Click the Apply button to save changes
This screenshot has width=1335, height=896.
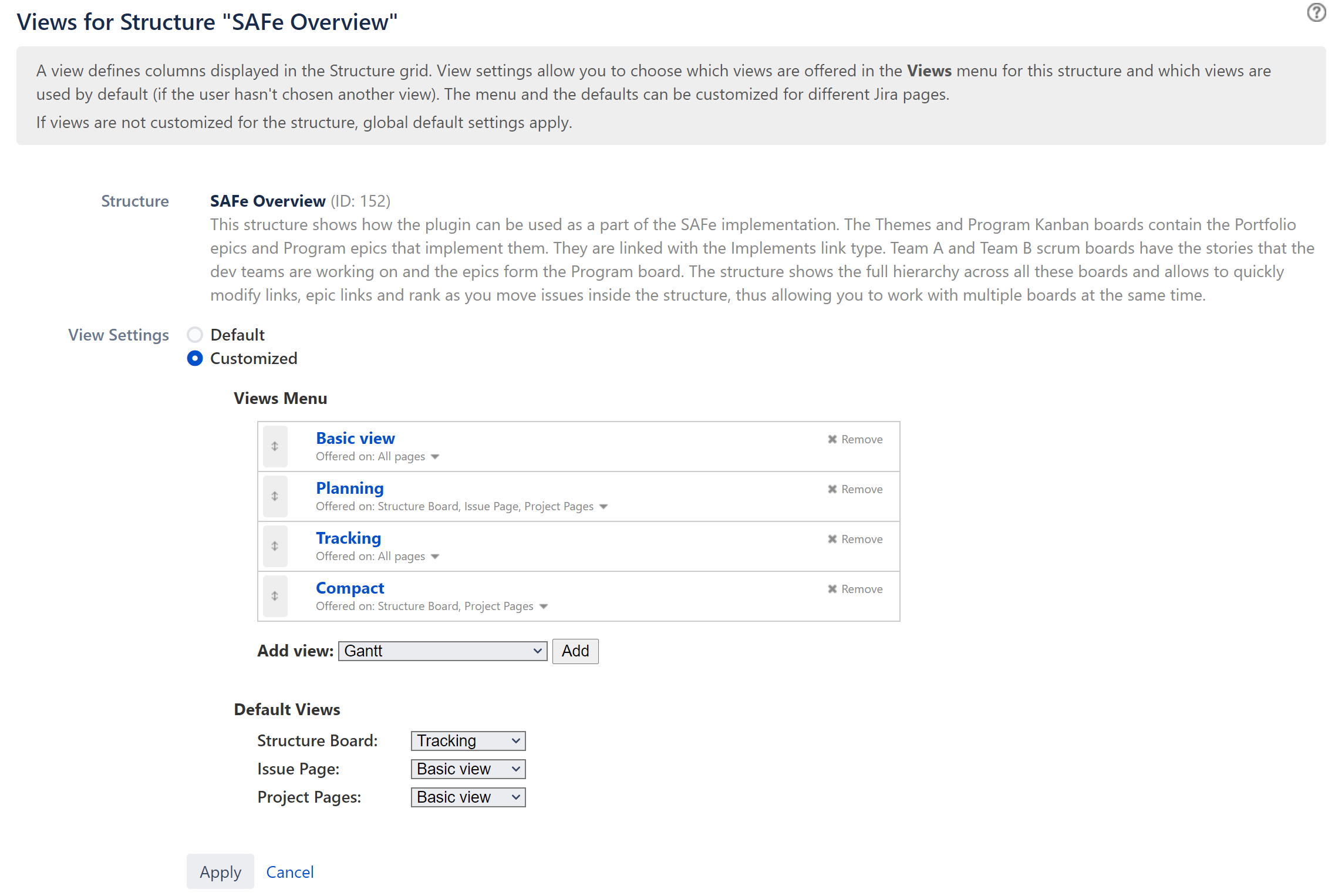point(220,871)
